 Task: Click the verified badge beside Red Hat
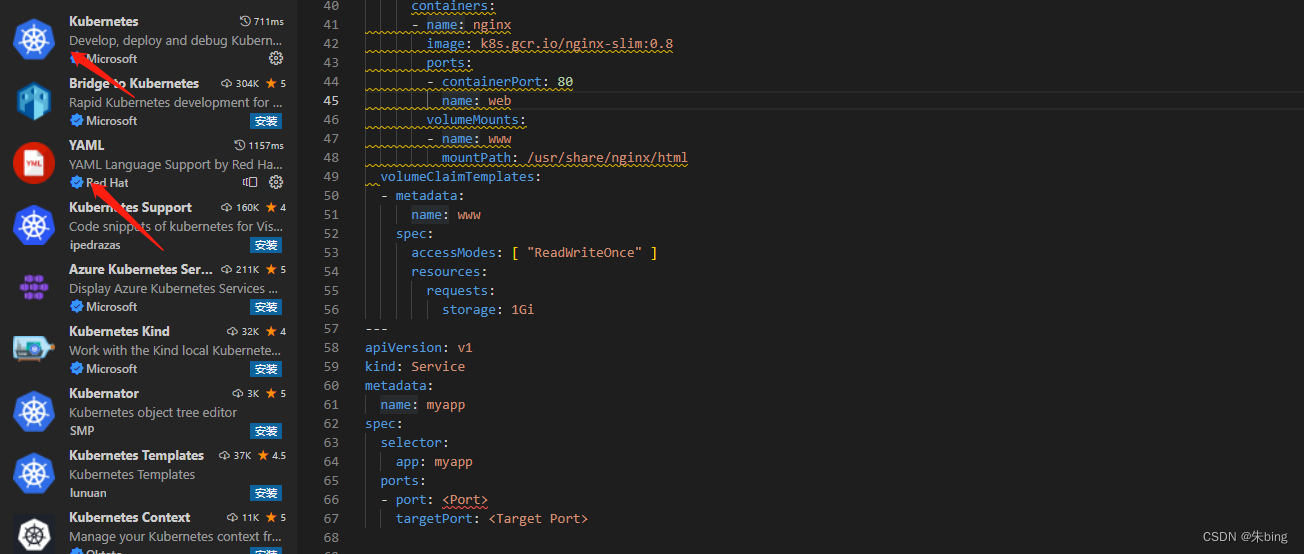[76, 182]
